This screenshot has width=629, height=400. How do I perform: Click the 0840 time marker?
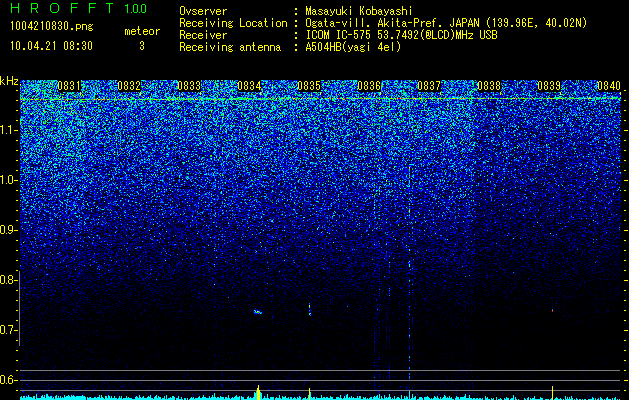point(609,86)
